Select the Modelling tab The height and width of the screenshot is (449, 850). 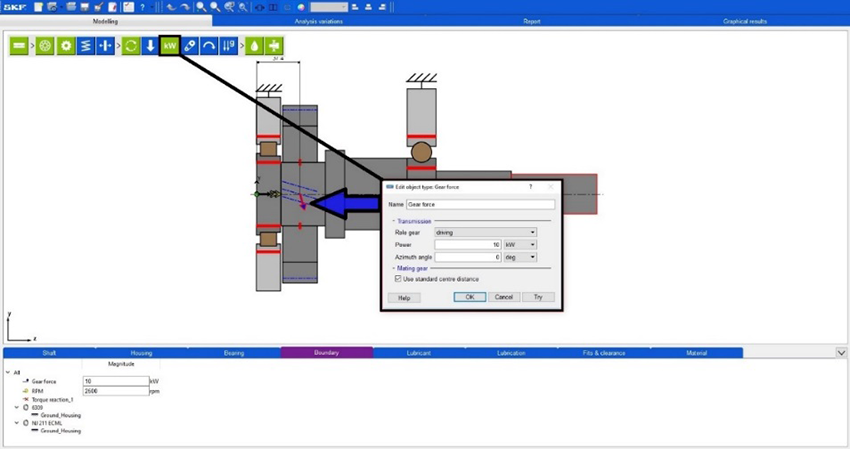105,21
